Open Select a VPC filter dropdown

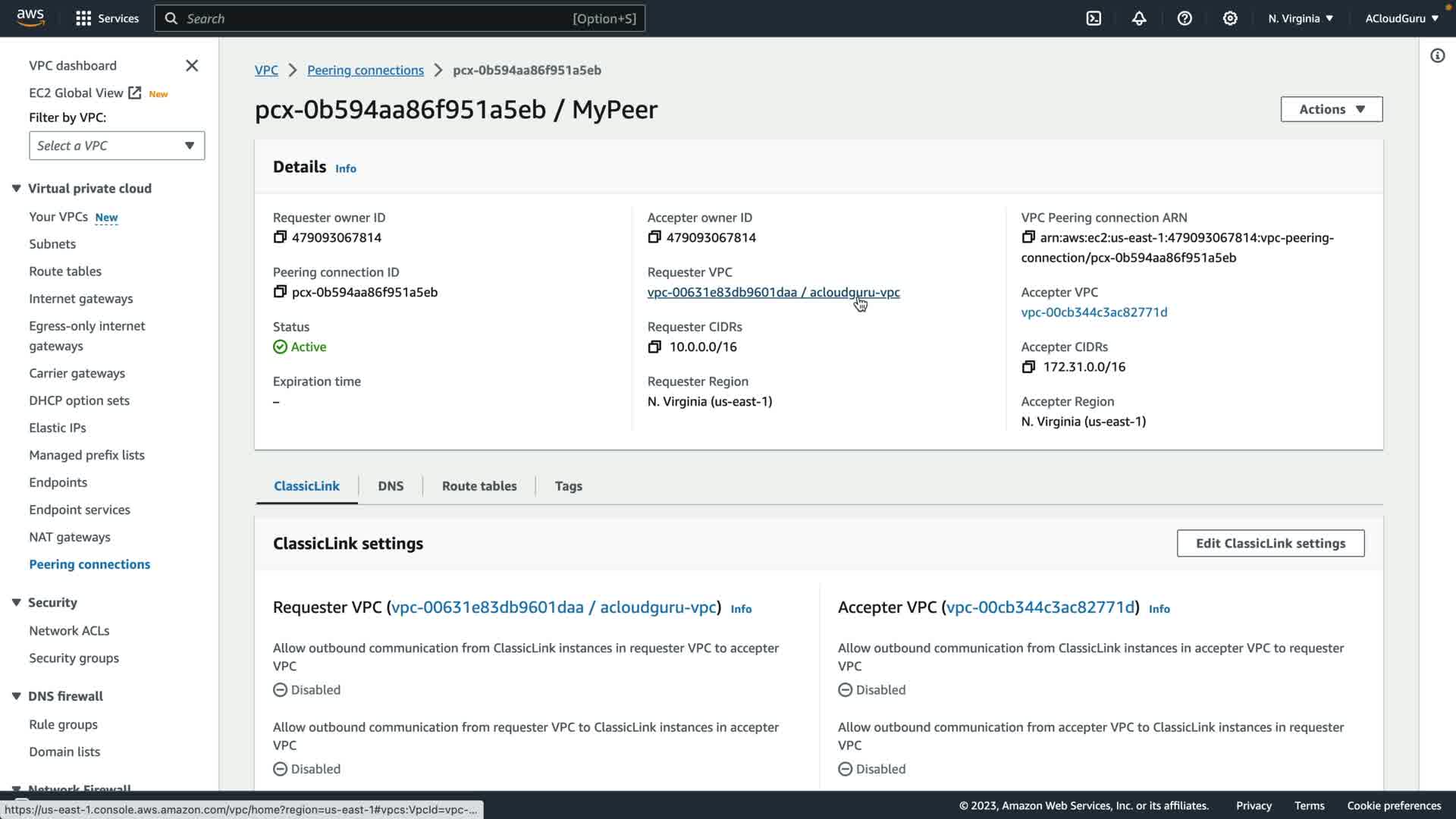click(117, 146)
